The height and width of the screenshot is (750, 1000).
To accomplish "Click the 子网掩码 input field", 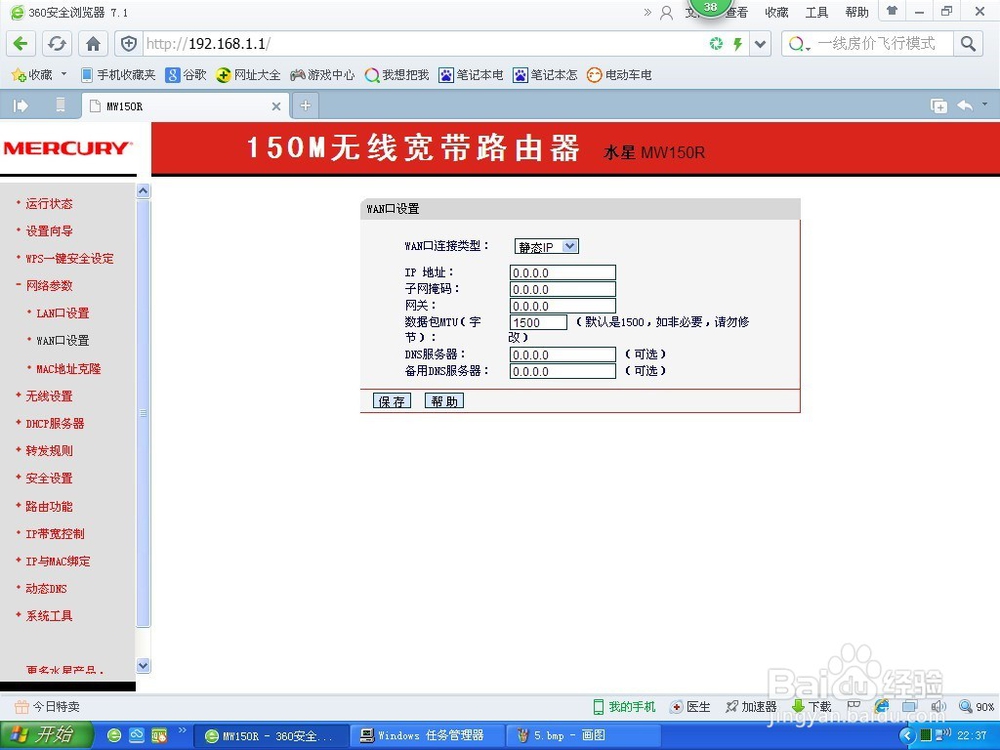I will [x=562, y=290].
